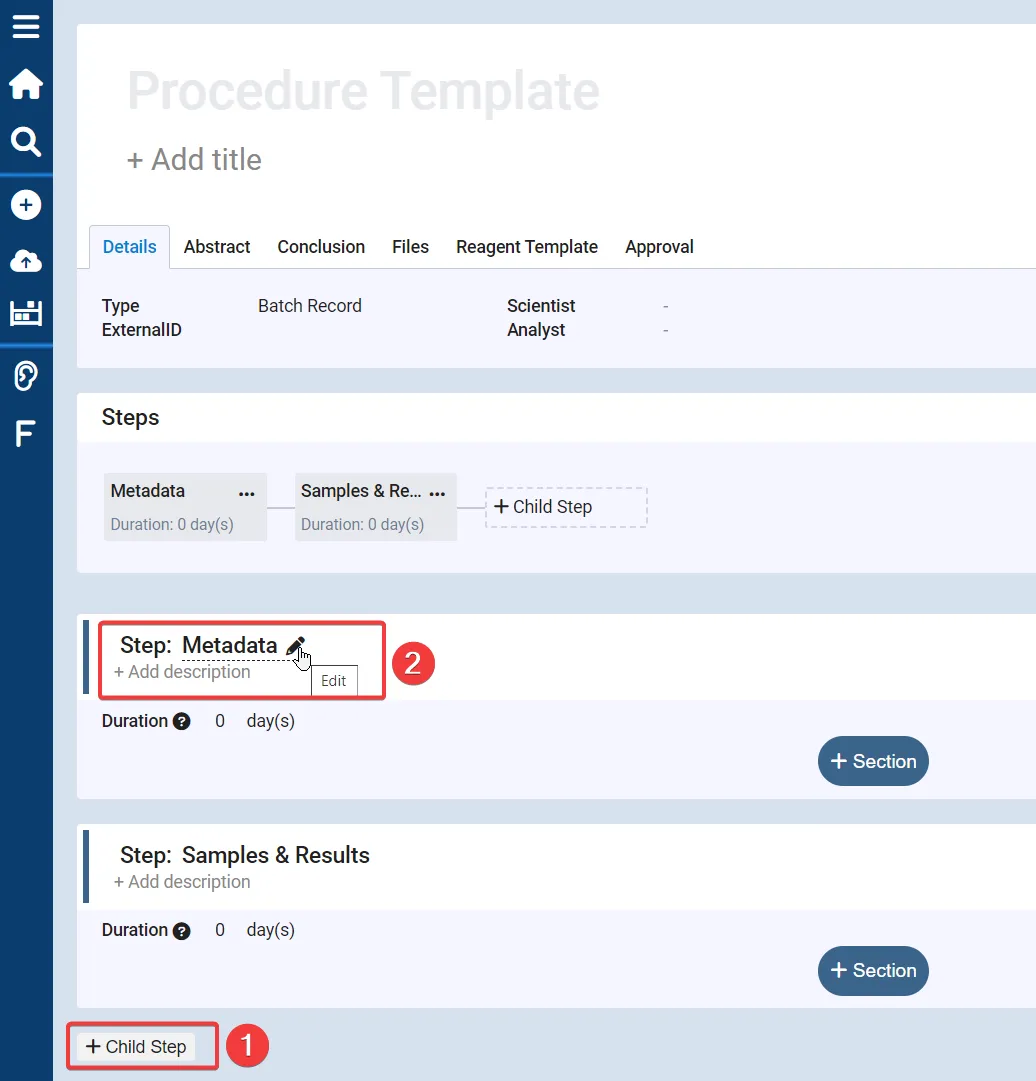Add Section to the Metadata step

(873, 762)
